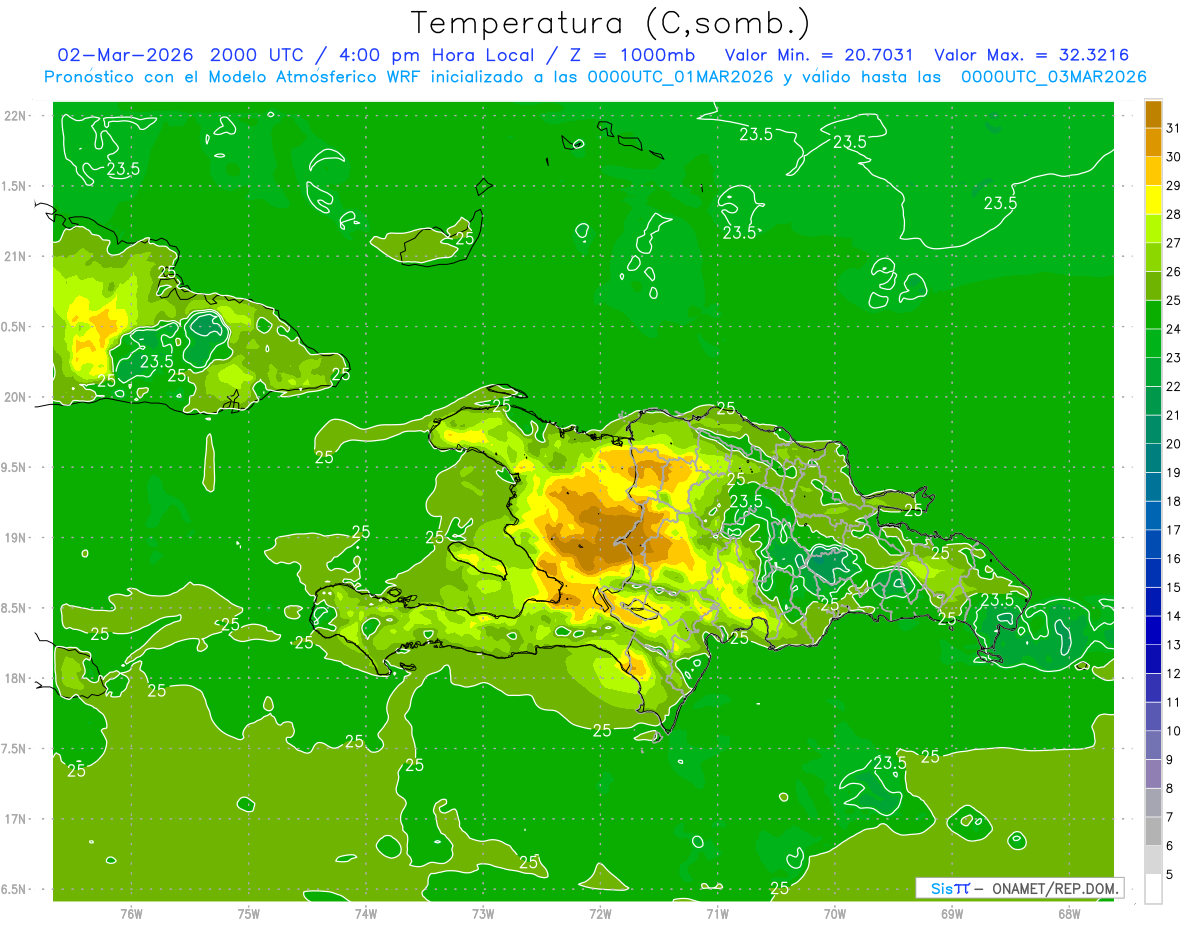The height and width of the screenshot is (927, 1200).
Task: Click the legend color band between 24 and 25
Action: pos(1153,315)
